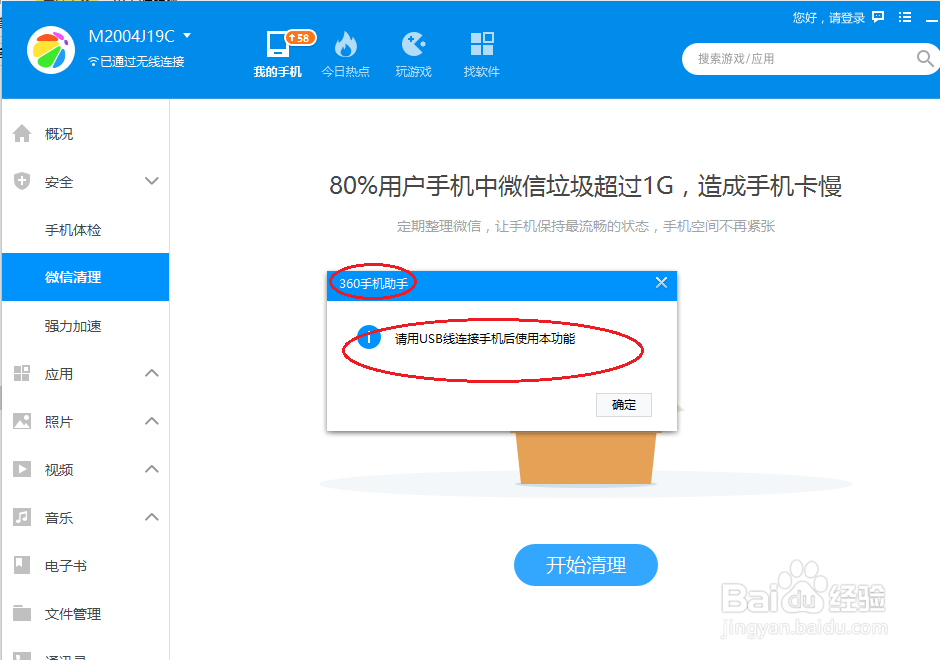940x660 pixels.
Task: Open 手机体检 in the sidebar
Action: [85, 230]
